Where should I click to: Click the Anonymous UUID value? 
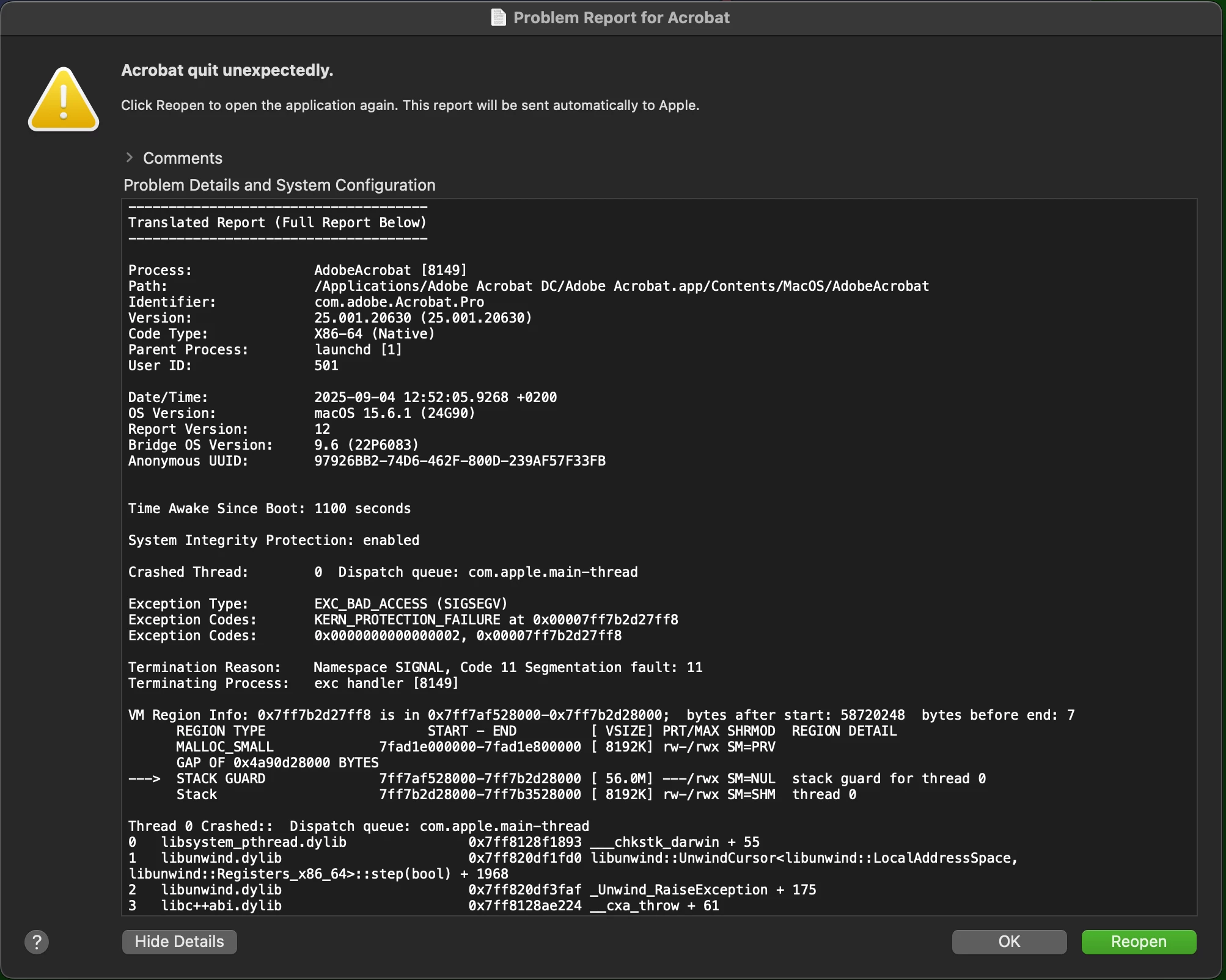coord(460,461)
